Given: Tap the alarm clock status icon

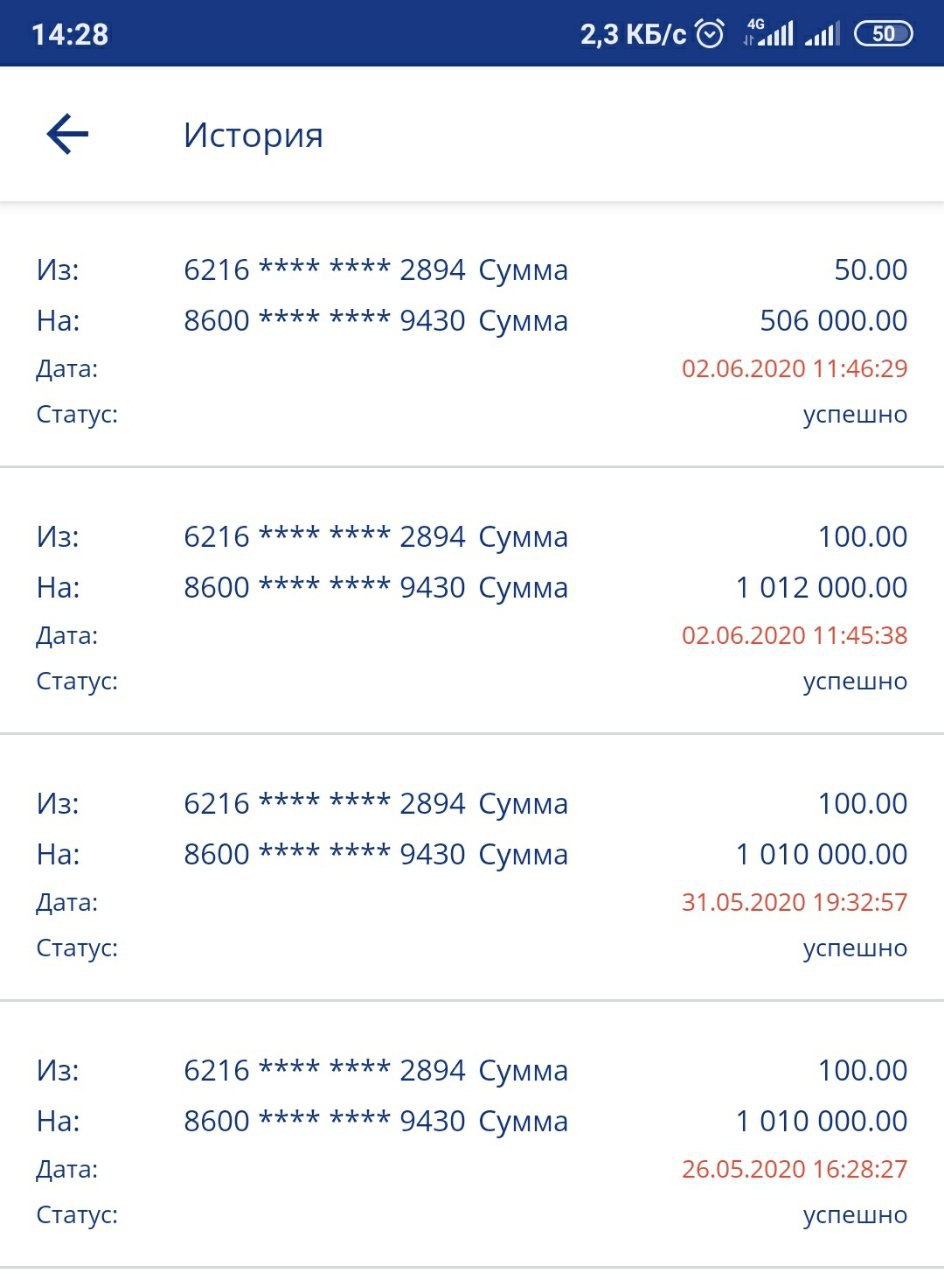Looking at the screenshot, I should coord(710,34).
